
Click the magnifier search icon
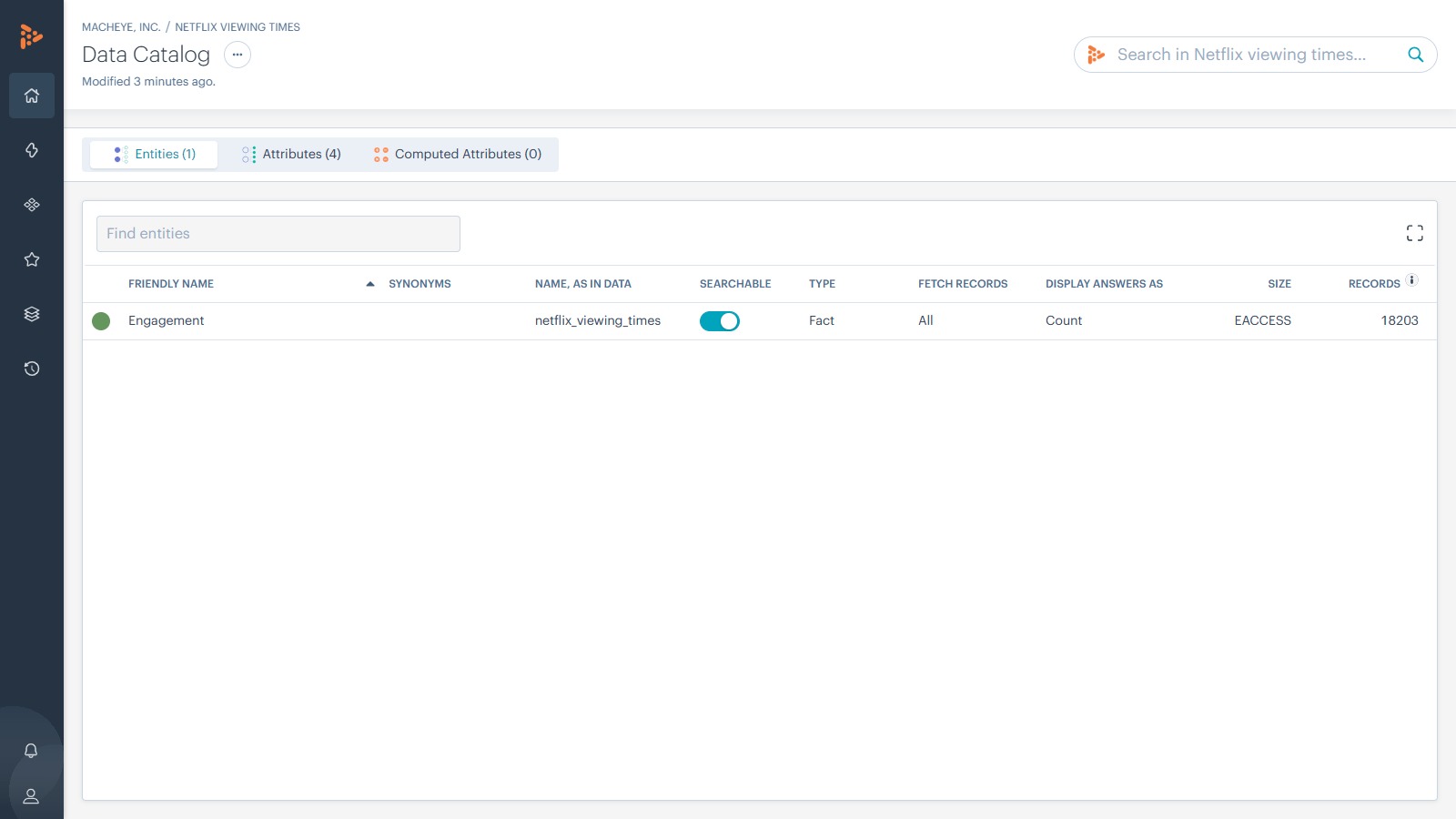pyautogui.click(x=1415, y=55)
